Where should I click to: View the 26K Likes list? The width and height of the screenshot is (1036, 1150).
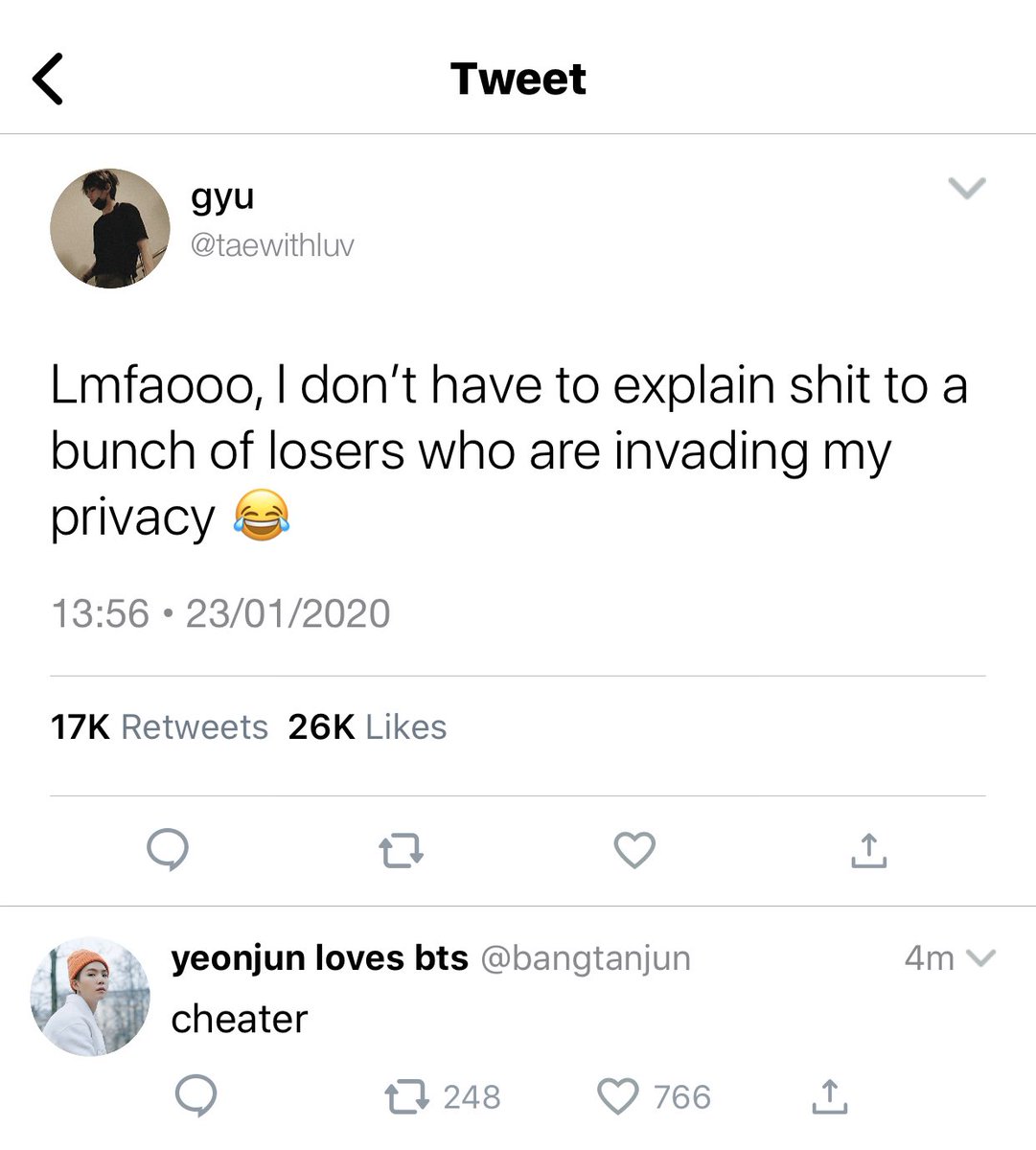click(367, 727)
